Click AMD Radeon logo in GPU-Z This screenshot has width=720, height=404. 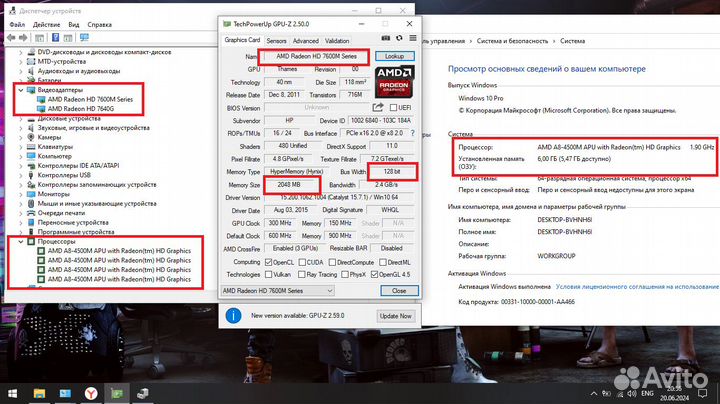pos(394,82)
